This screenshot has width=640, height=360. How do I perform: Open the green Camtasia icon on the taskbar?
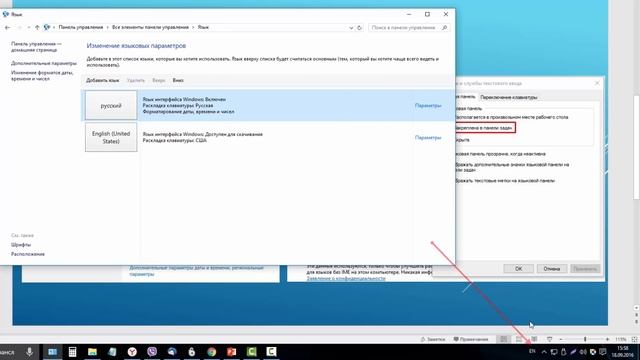click(x=251, y=351)
